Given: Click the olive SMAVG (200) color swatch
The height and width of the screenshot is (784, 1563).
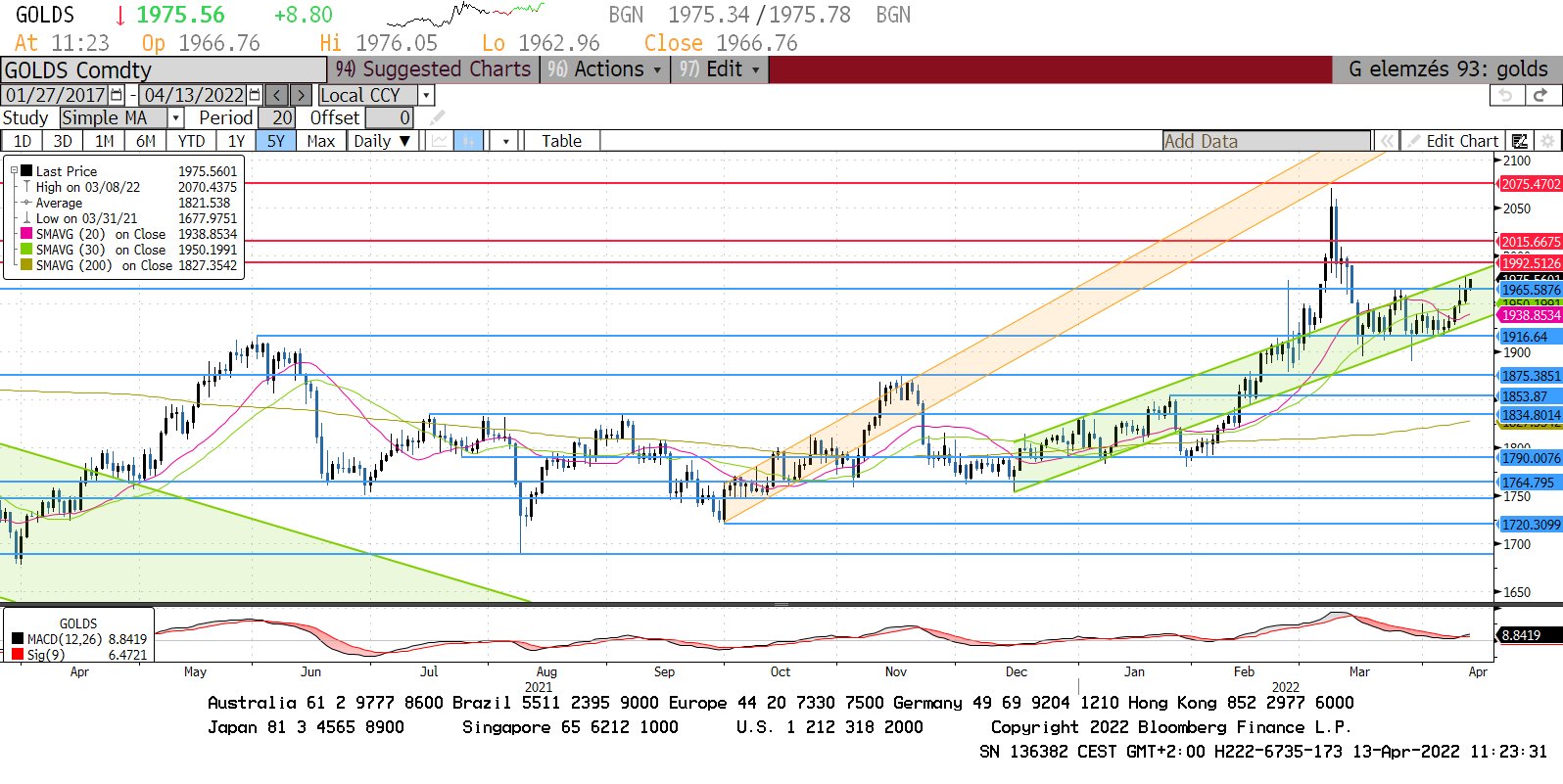Looking at the screenshot, I should pyautogui.click(x=26, y=264).
